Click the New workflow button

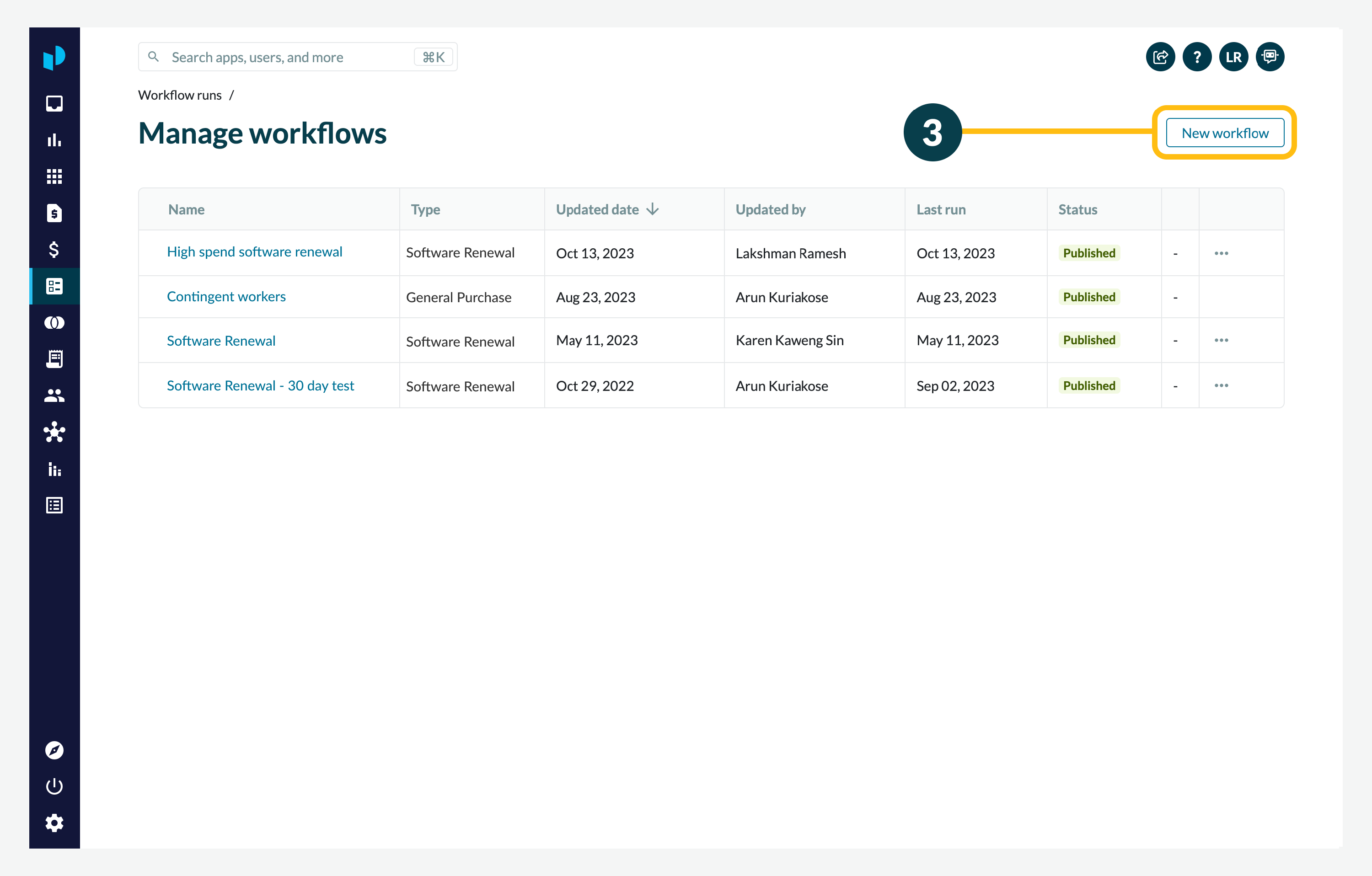[x=1224, y=133]
